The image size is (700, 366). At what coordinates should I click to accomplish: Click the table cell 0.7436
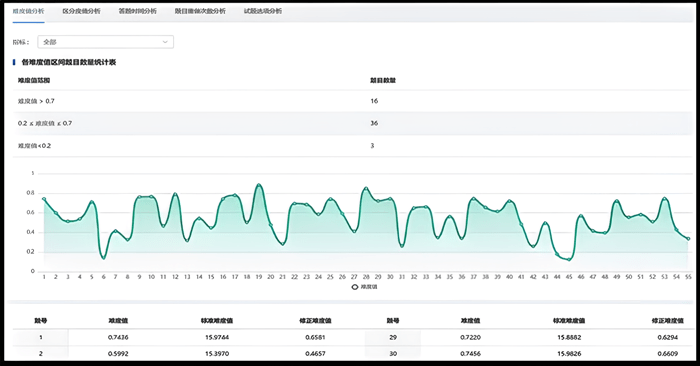[118, 337]
